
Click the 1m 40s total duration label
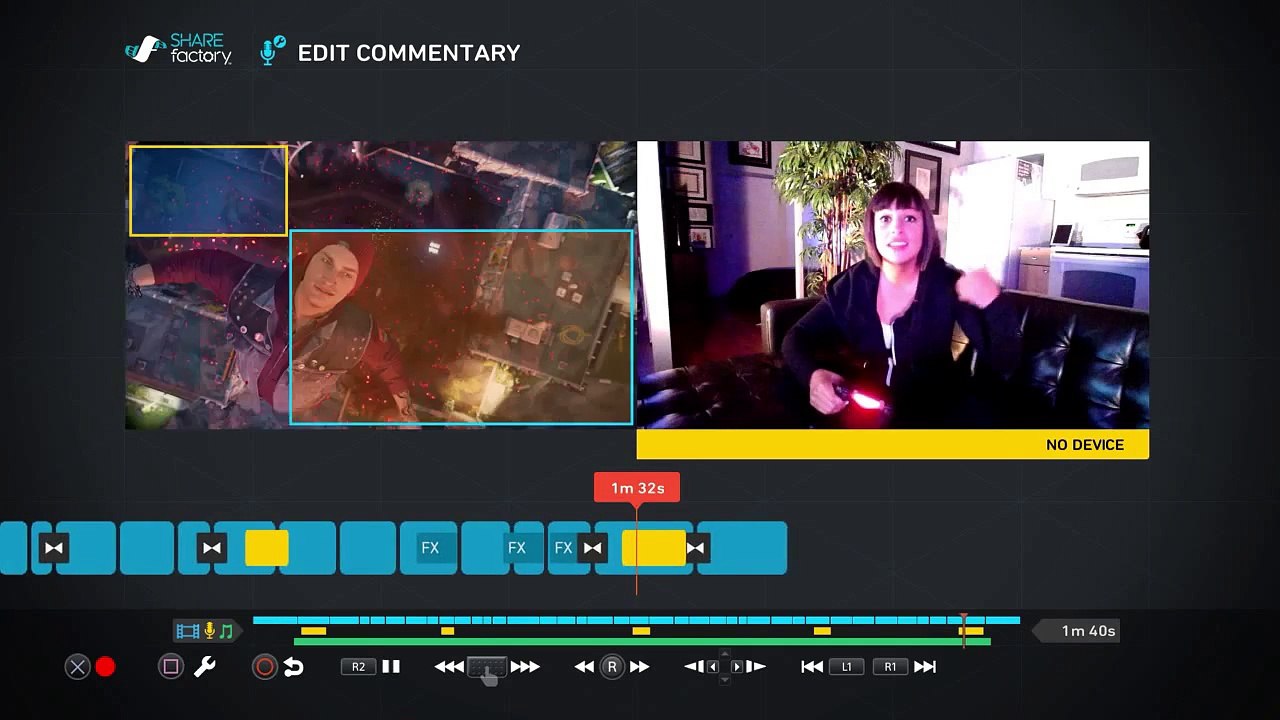tap(1088, 631)
